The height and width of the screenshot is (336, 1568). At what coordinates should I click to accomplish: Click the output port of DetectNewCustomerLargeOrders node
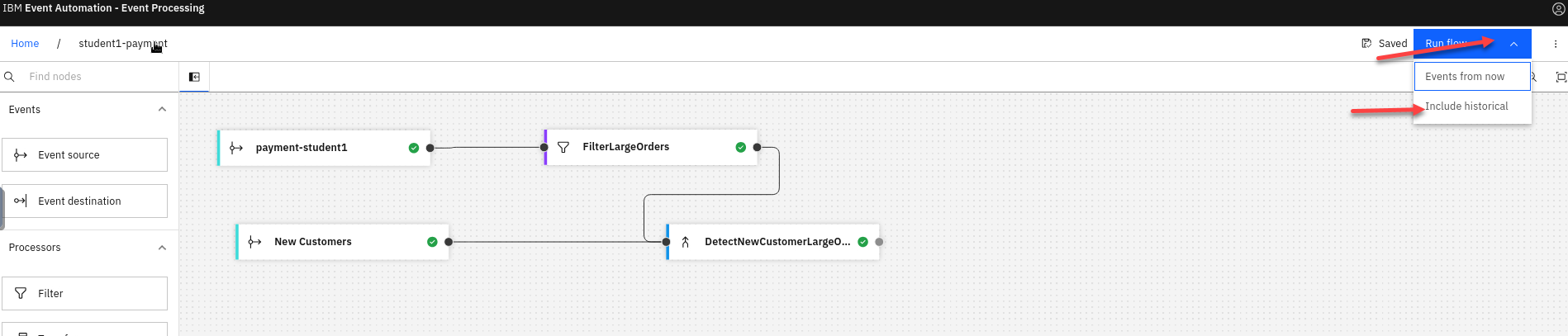[x=879, y=242]
